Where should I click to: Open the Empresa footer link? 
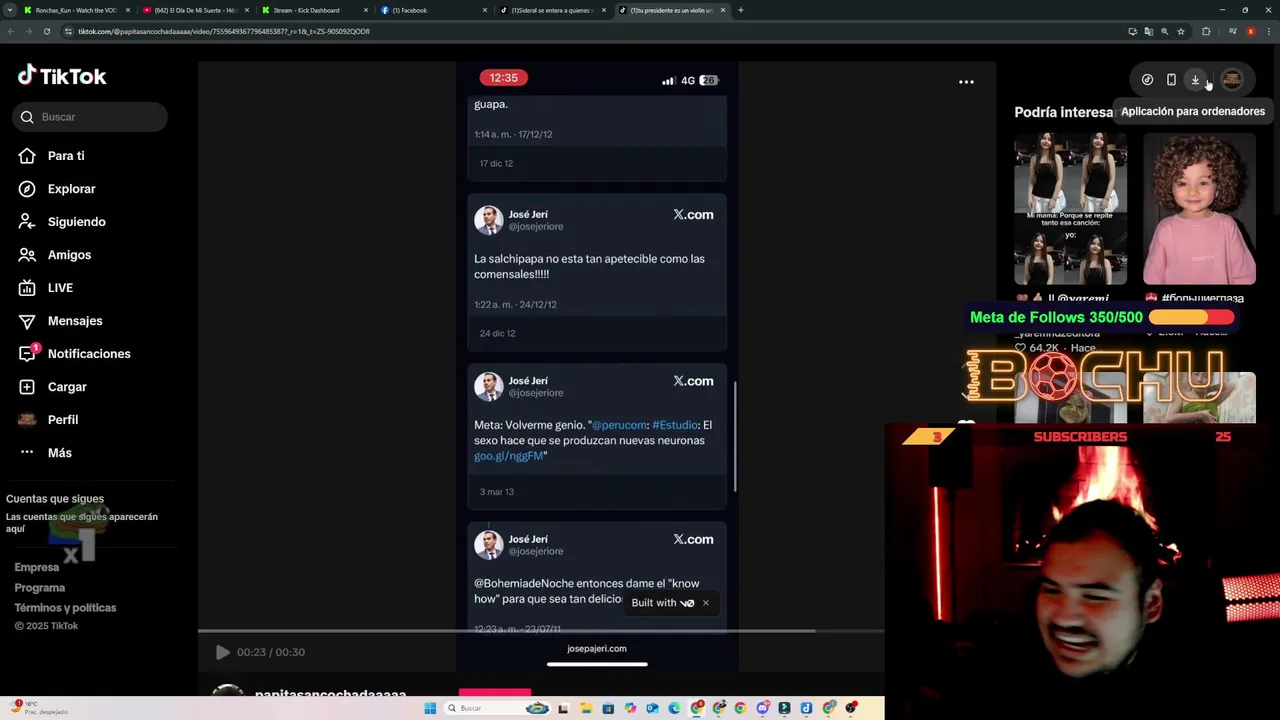[x=37, y=567]
